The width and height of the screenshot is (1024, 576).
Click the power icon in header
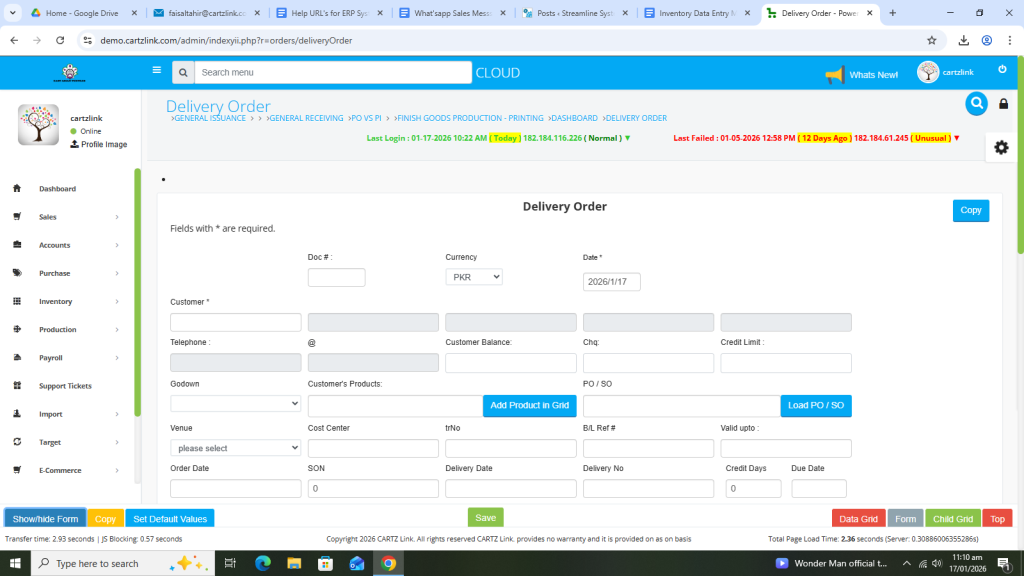(x=1002, y=69)
